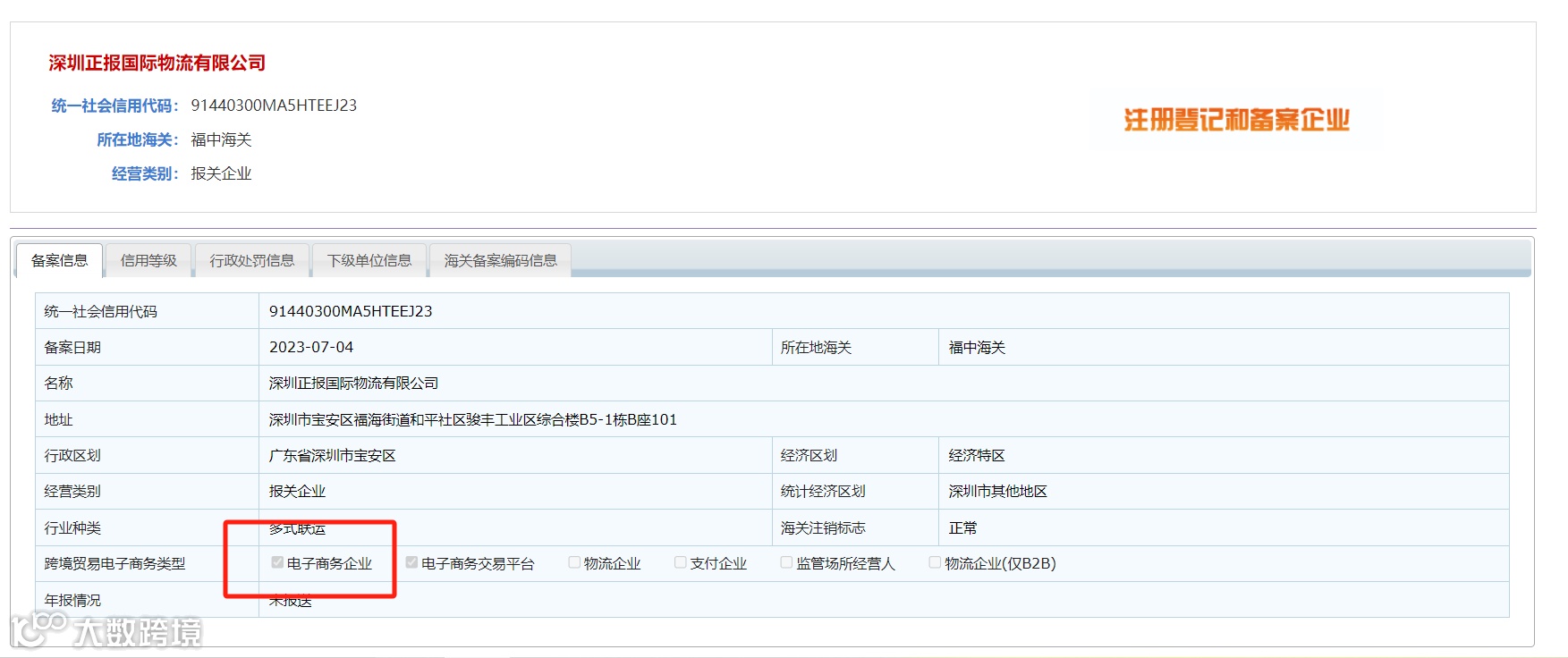Image resolution: width=1568 pixels, height=658 pixels.
Task: Check the 物流企业(仅B2B) checkbox
Action: tap(935, 562)
